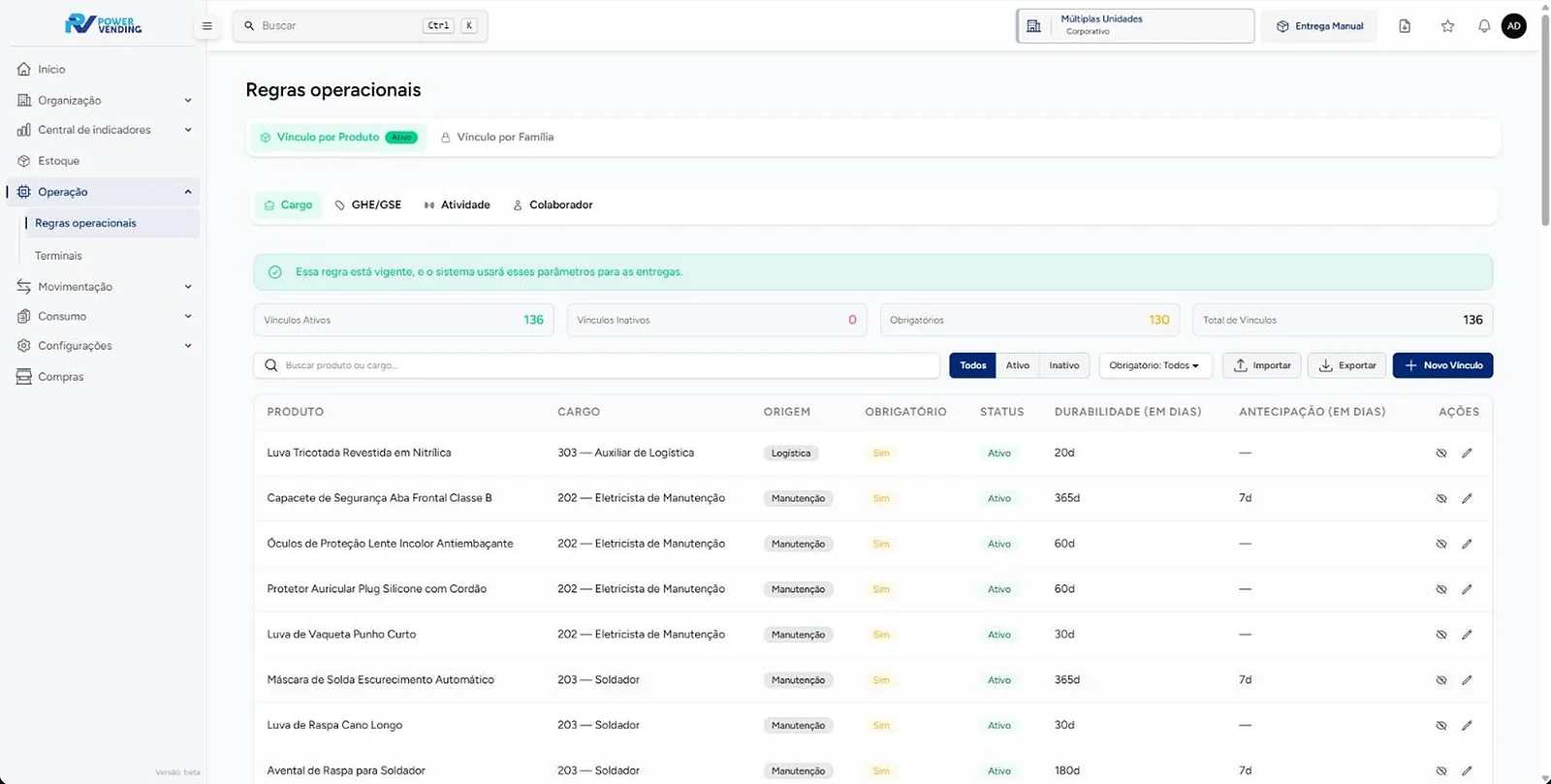Viewport: 1551px width, 784px height.
Task: Open the AD user avatar menu
Action: 1514,26
